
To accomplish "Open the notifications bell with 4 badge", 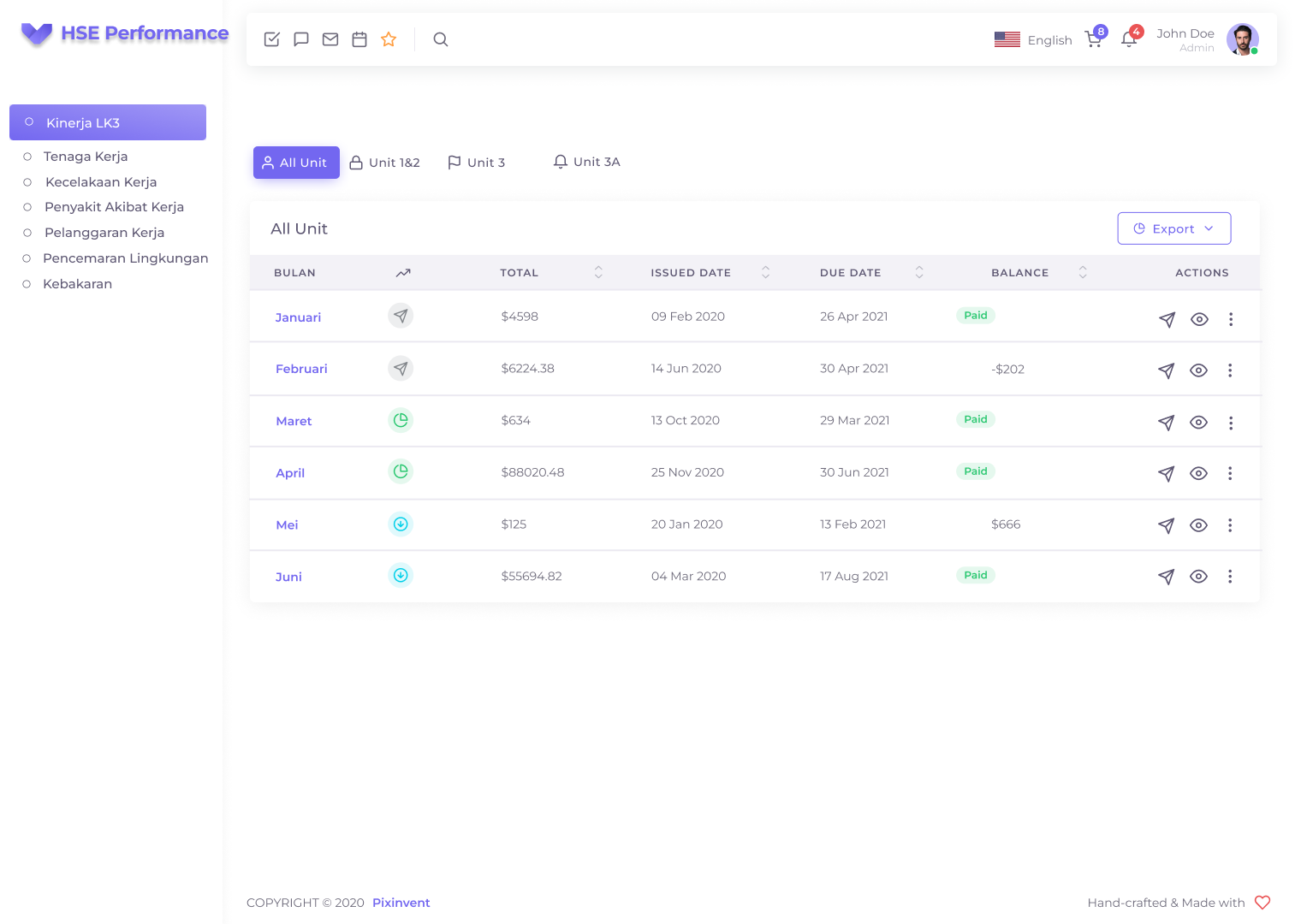I will coord(1129,39).
